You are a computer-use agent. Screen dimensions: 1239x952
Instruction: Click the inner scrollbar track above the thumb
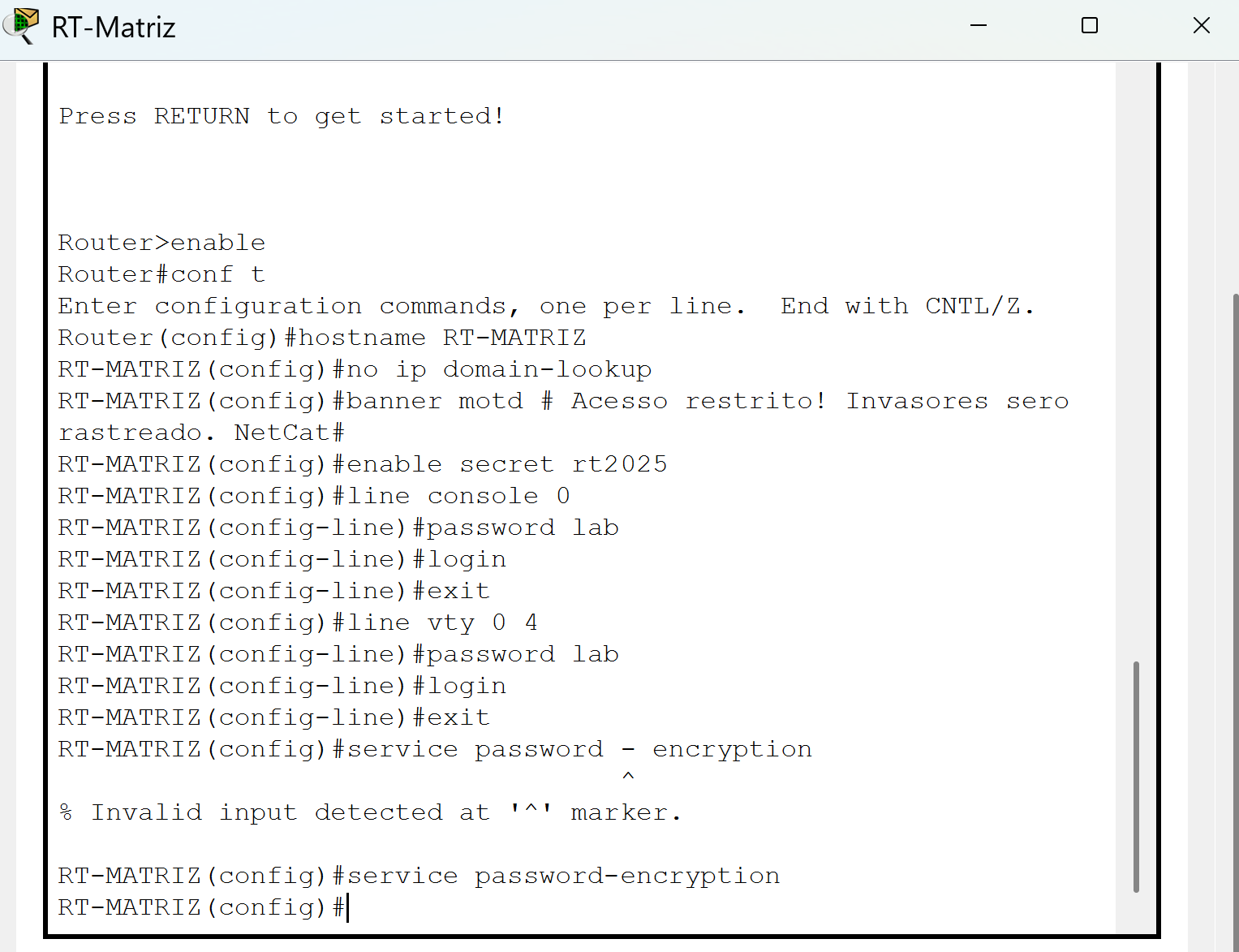pos(1136,361)
